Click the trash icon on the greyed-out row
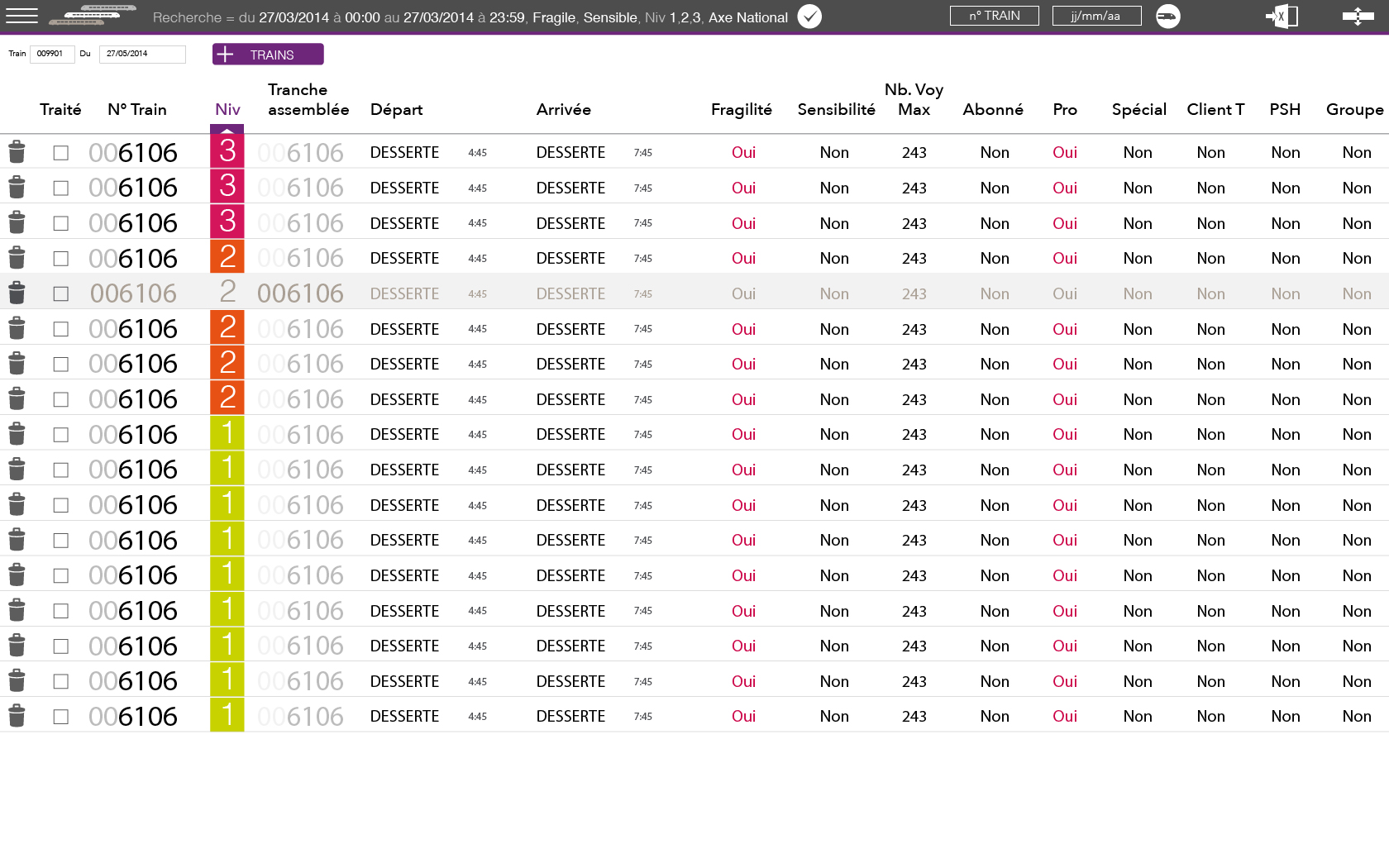Screen dimensions: 1389x868 pyautogui.click(x=17, y=293)
